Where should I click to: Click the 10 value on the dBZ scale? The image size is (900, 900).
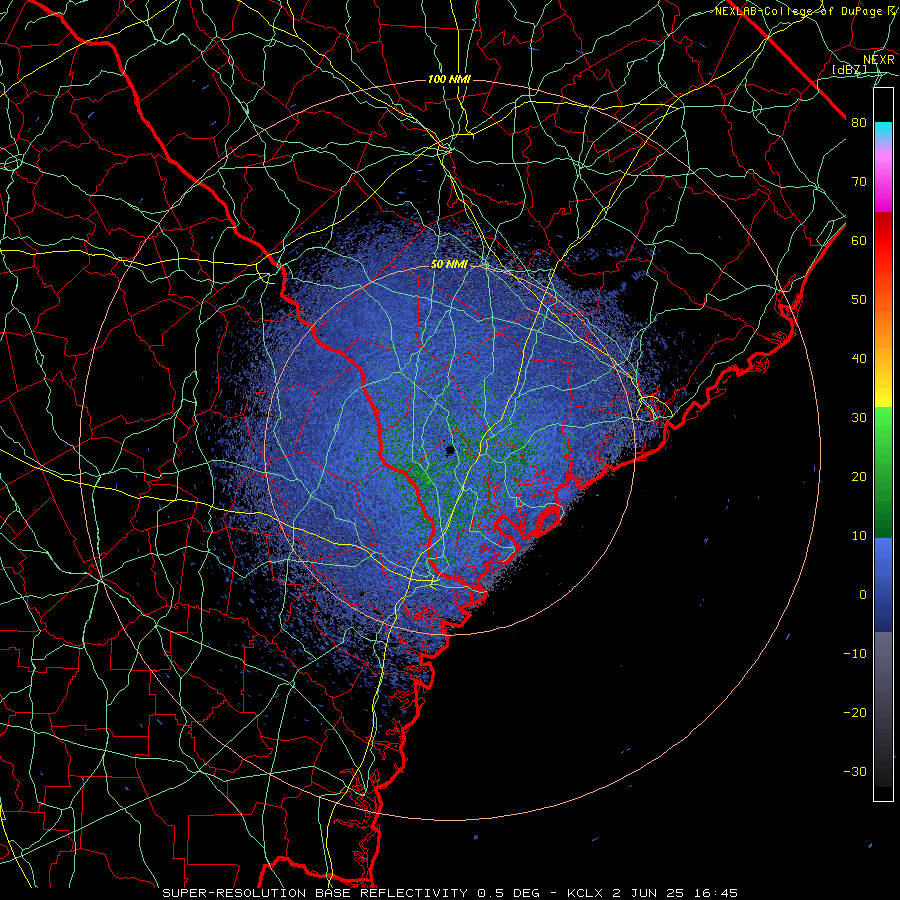coord(859,536)
